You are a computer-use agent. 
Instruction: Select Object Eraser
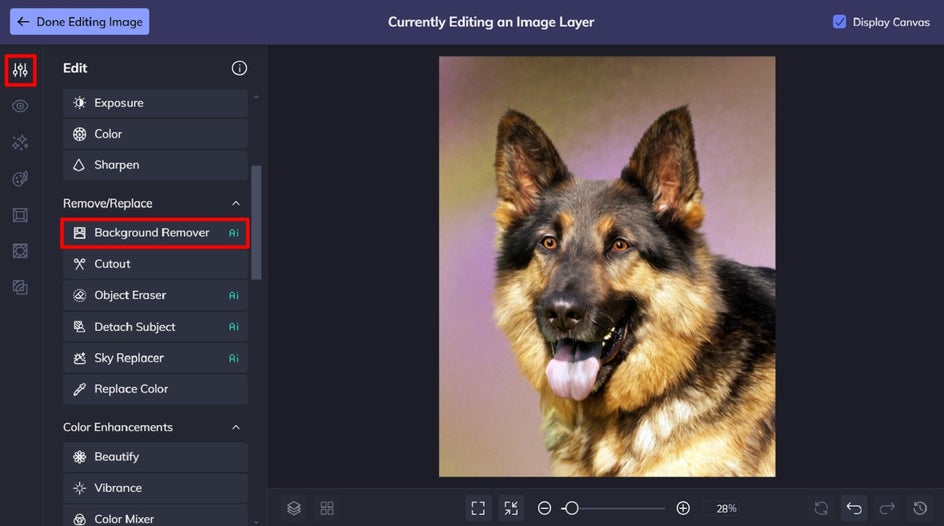coord(155,295)
